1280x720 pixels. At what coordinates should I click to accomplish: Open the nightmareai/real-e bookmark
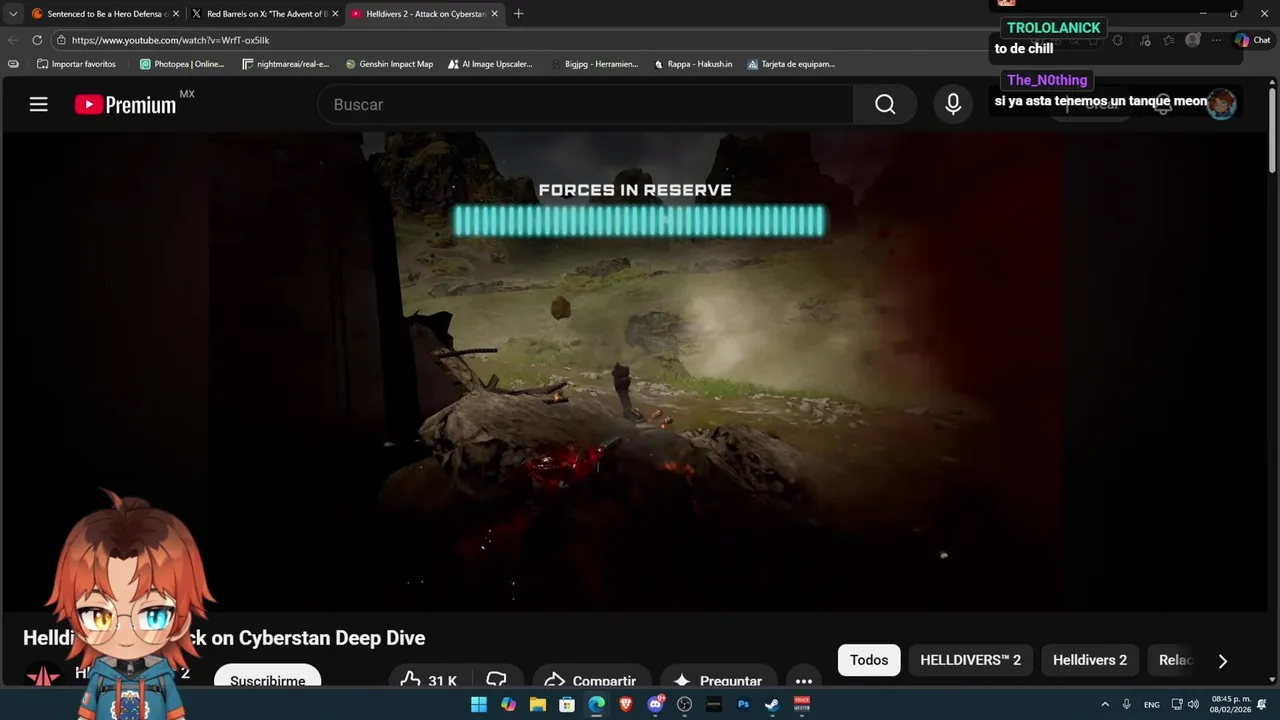(285, 64)
